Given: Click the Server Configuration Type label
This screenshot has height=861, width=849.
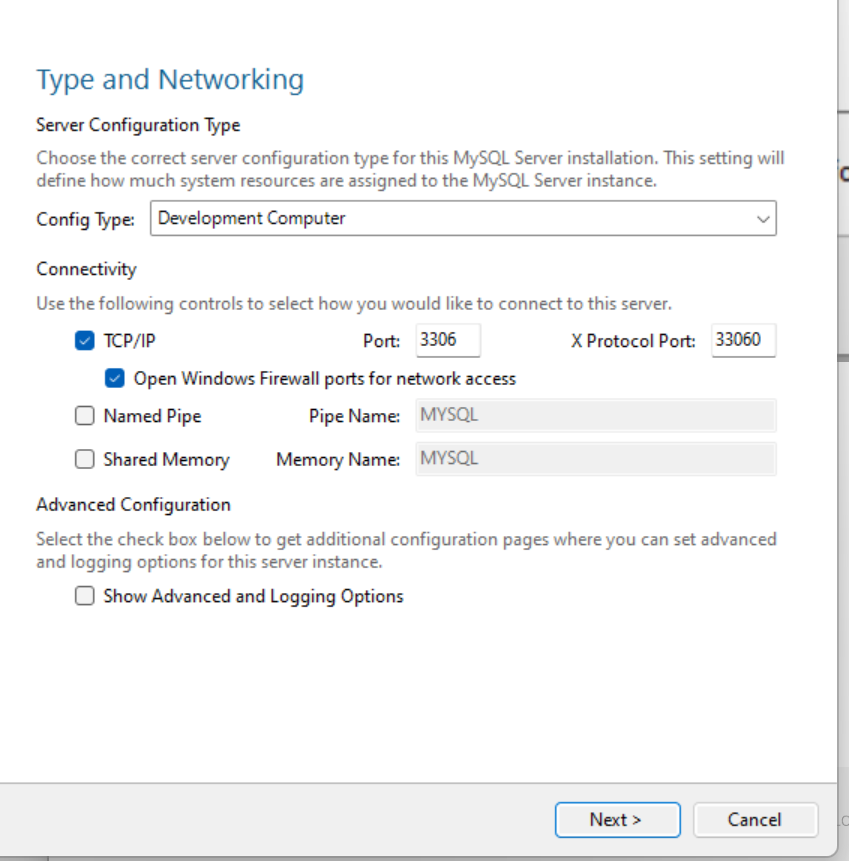Looking at the screenshot, I should click(138, 125).
